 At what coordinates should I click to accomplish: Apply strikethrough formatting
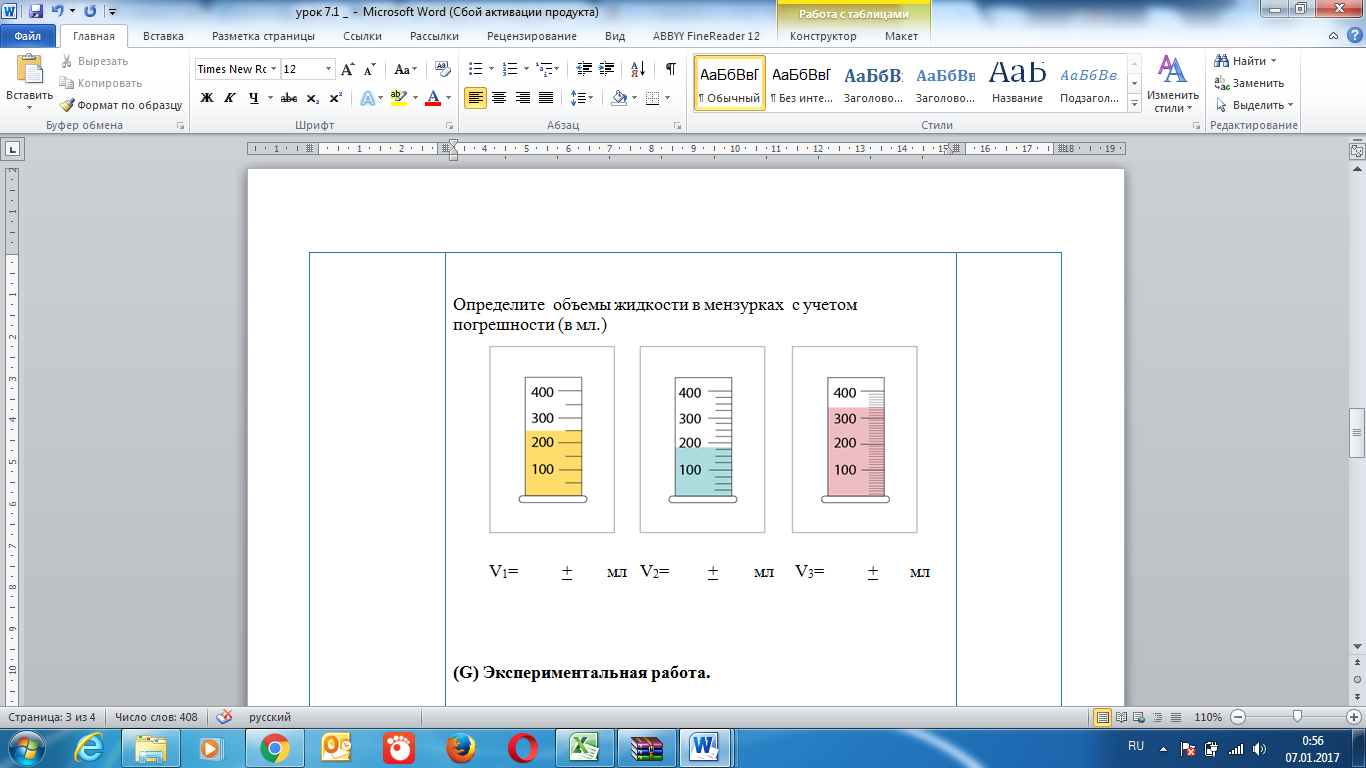point(289,98)
